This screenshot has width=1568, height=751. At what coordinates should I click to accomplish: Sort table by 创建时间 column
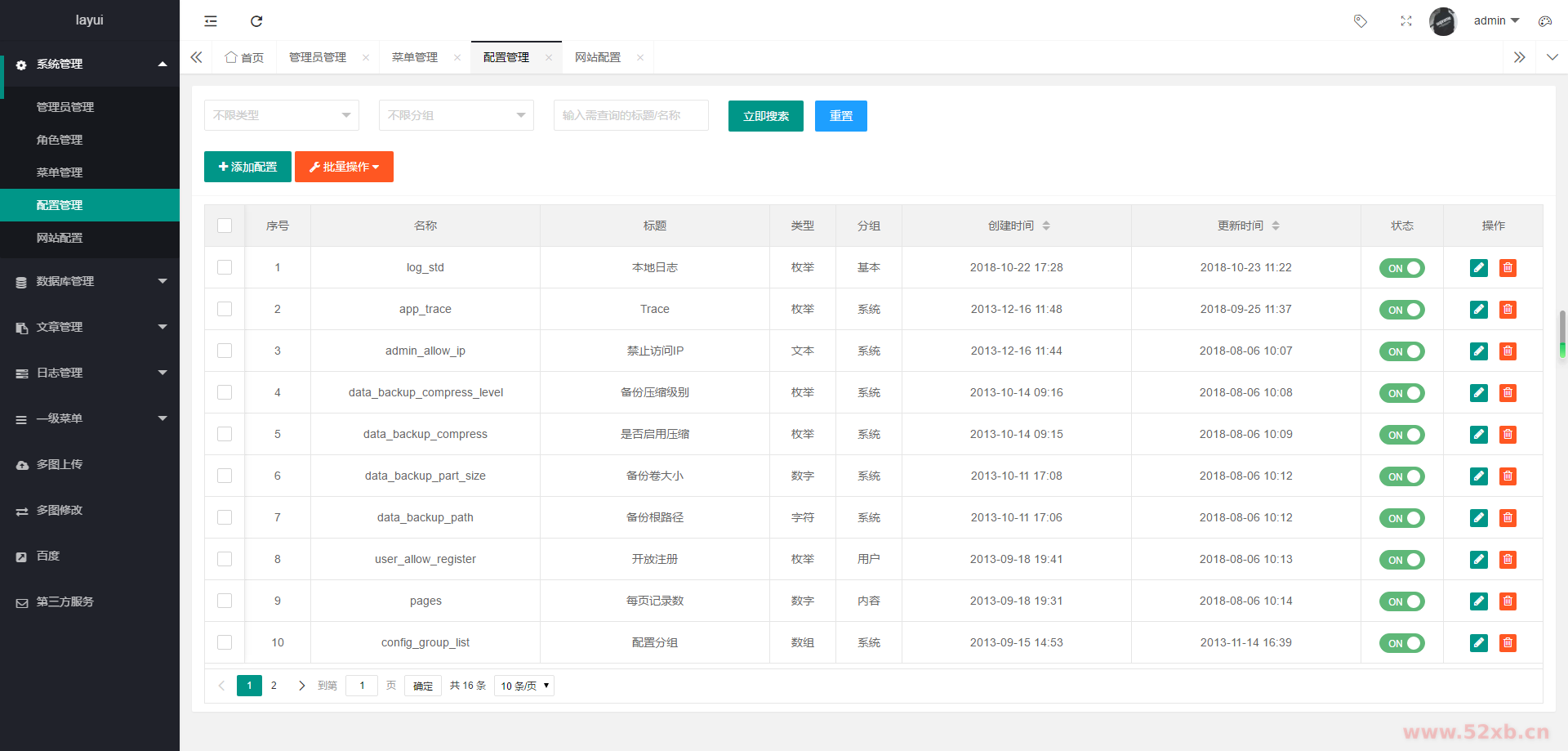(x=1045, y=226)
